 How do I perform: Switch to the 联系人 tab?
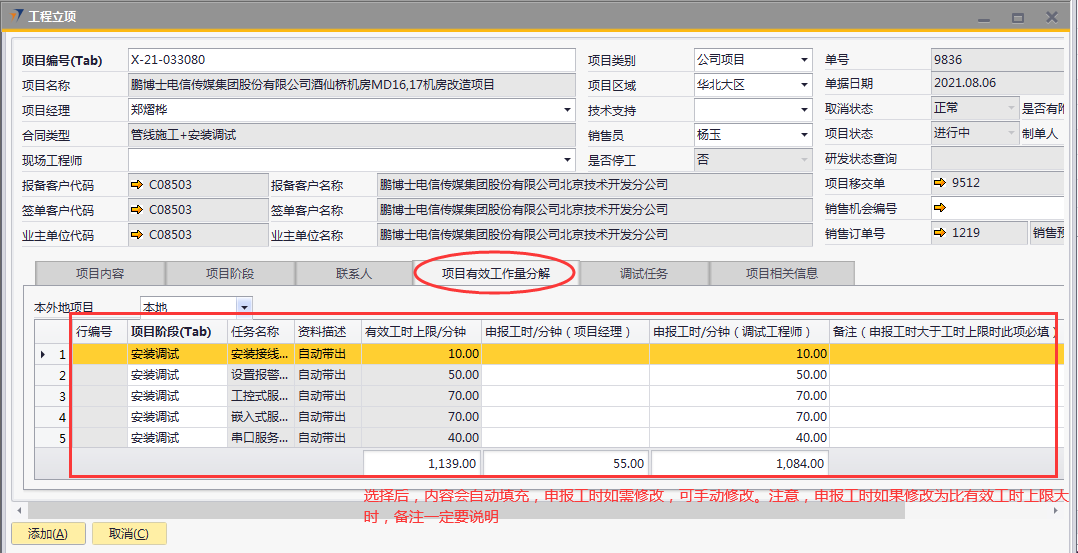pyautogui.click(x=353, y=273)
